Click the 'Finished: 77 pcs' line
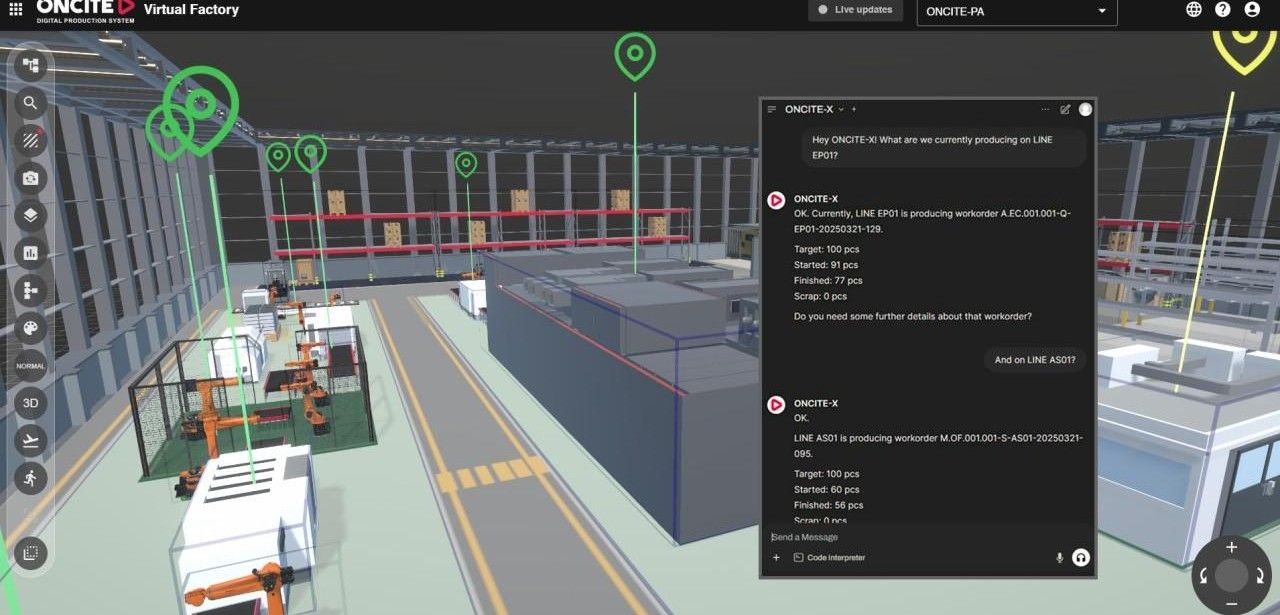The width and height of the screenshot is (1280, 615). (x=828, y=281)
